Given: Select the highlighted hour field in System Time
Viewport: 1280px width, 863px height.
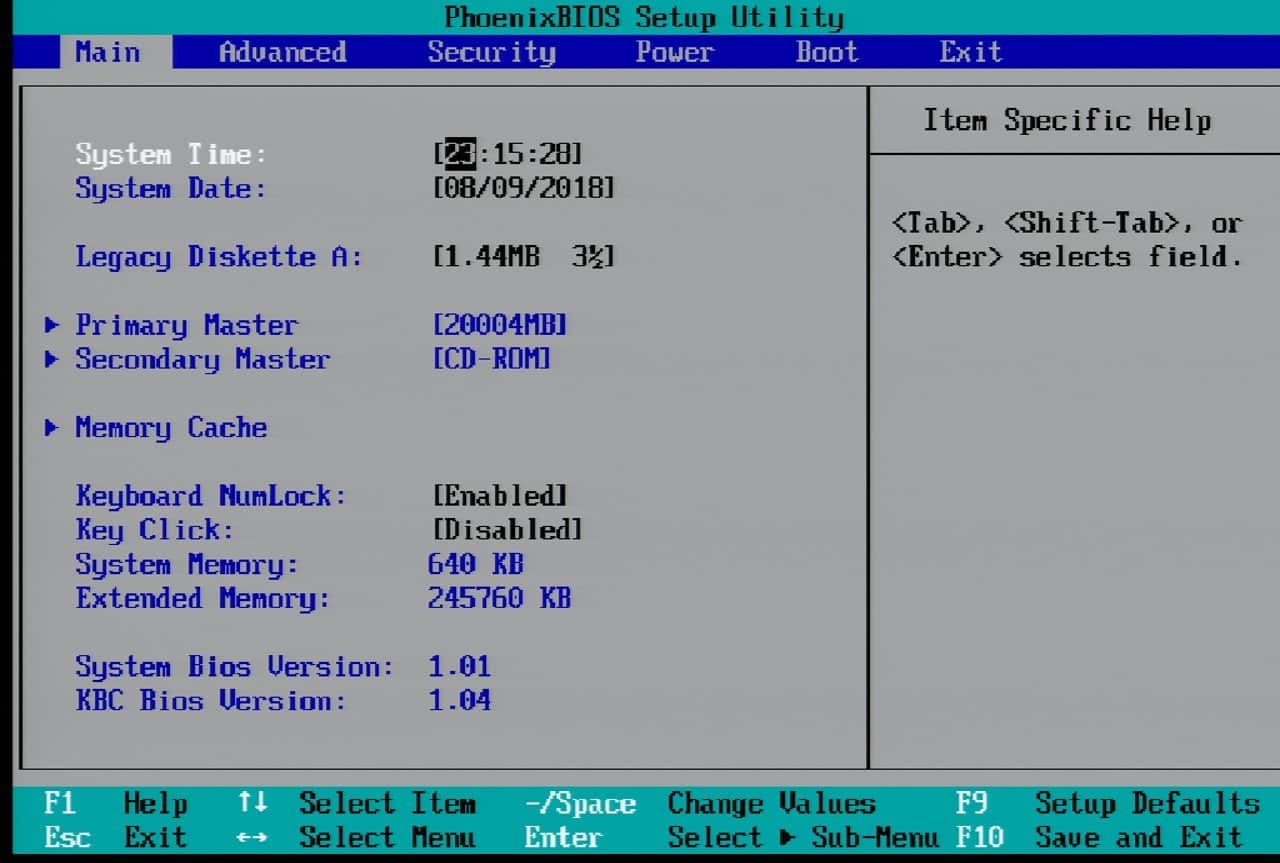Looking at the screenshot, I should click(x=459, y=154).
